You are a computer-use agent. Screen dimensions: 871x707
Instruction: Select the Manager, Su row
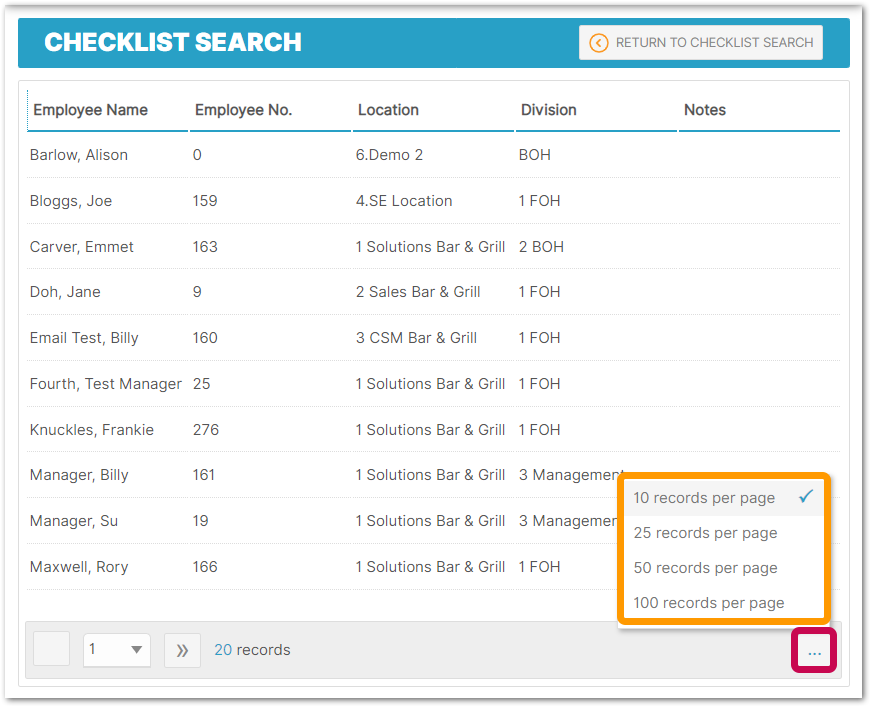(433, 521)
